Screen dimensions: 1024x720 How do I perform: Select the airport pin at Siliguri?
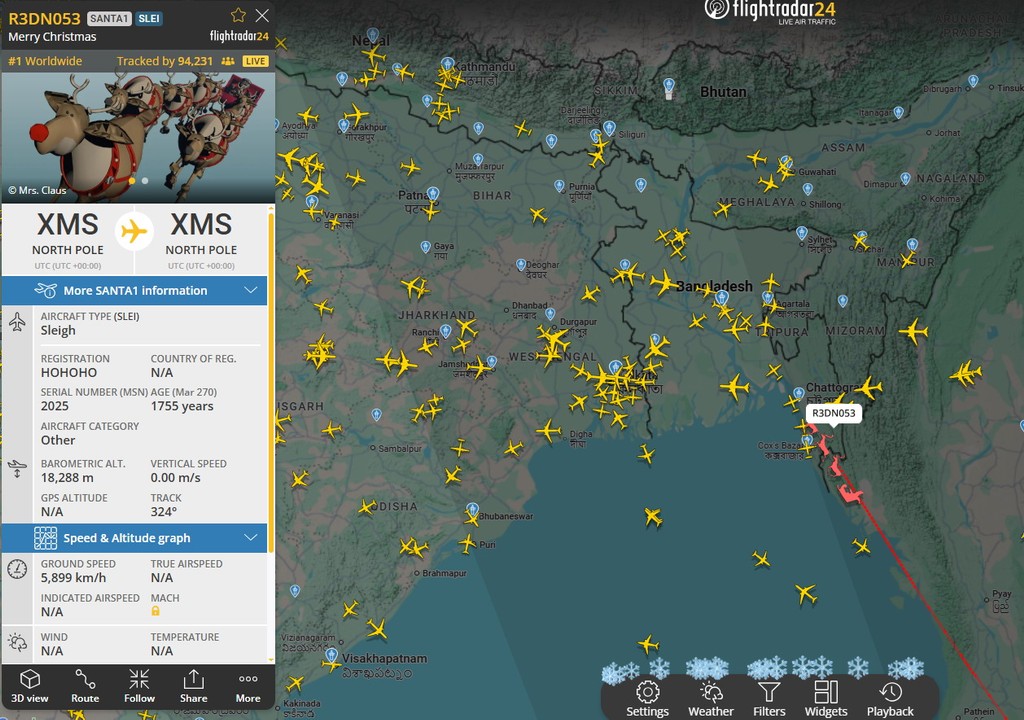pos(609,127)
